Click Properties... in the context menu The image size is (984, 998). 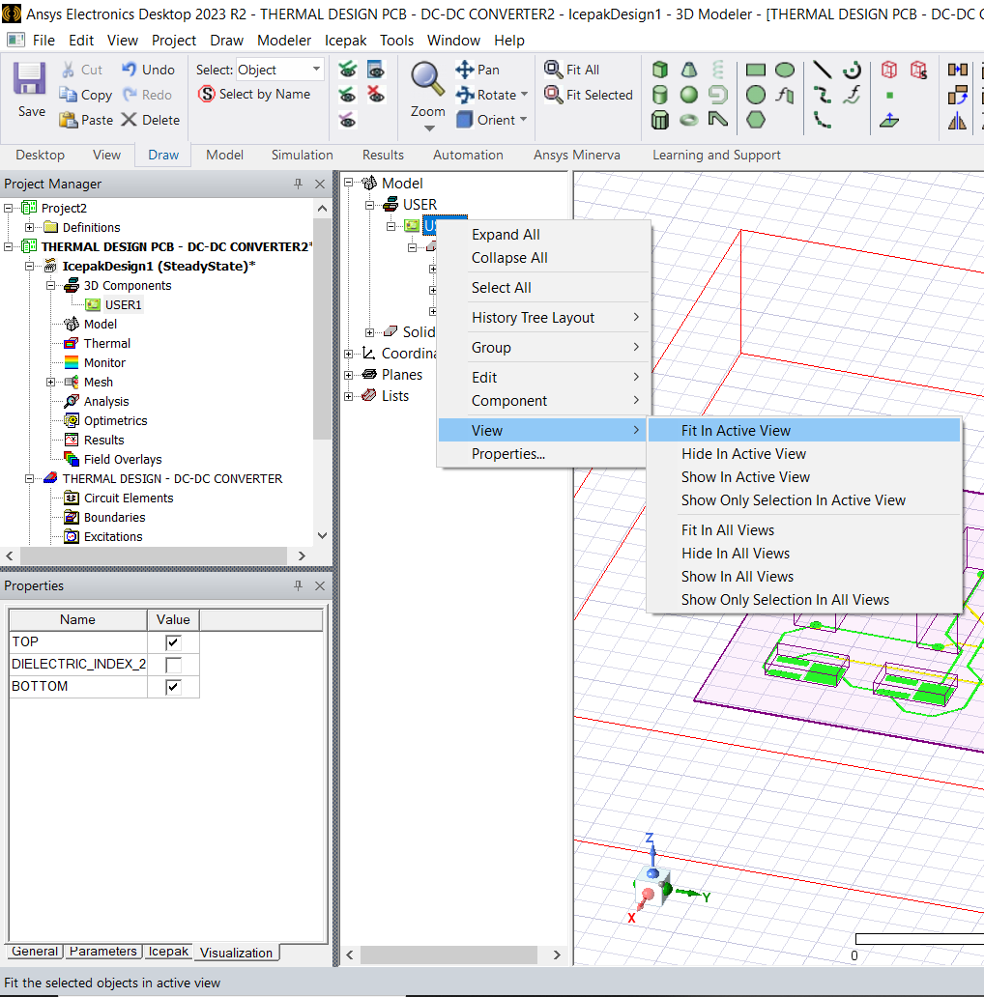[508, 454]
